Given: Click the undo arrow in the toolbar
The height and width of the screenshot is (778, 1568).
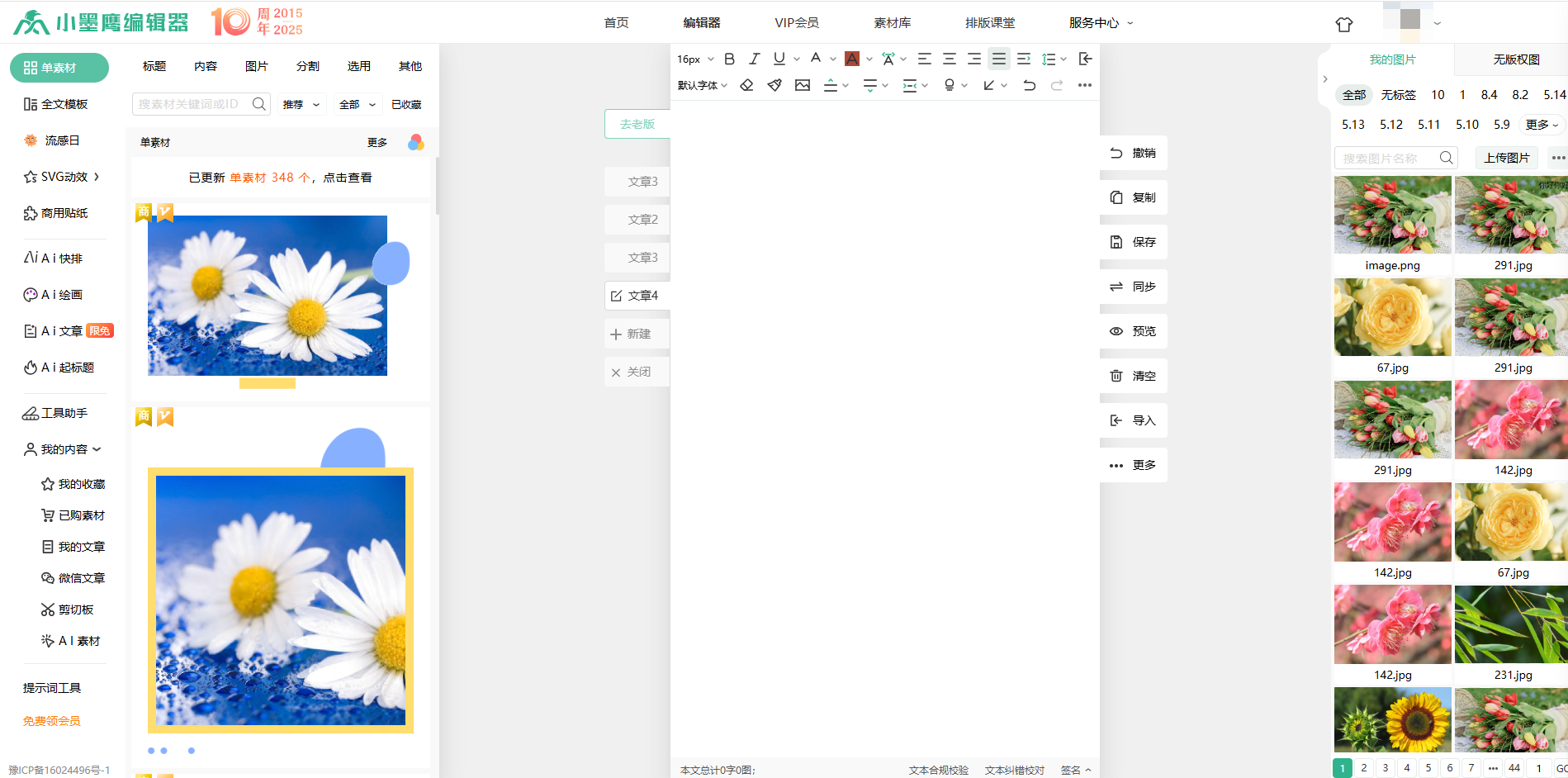Looking at the screenshot, I should (x=1028, y=85).
